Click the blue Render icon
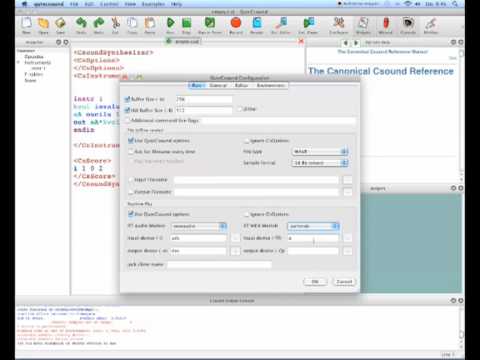Screen dimensions: 480x360 257,23
